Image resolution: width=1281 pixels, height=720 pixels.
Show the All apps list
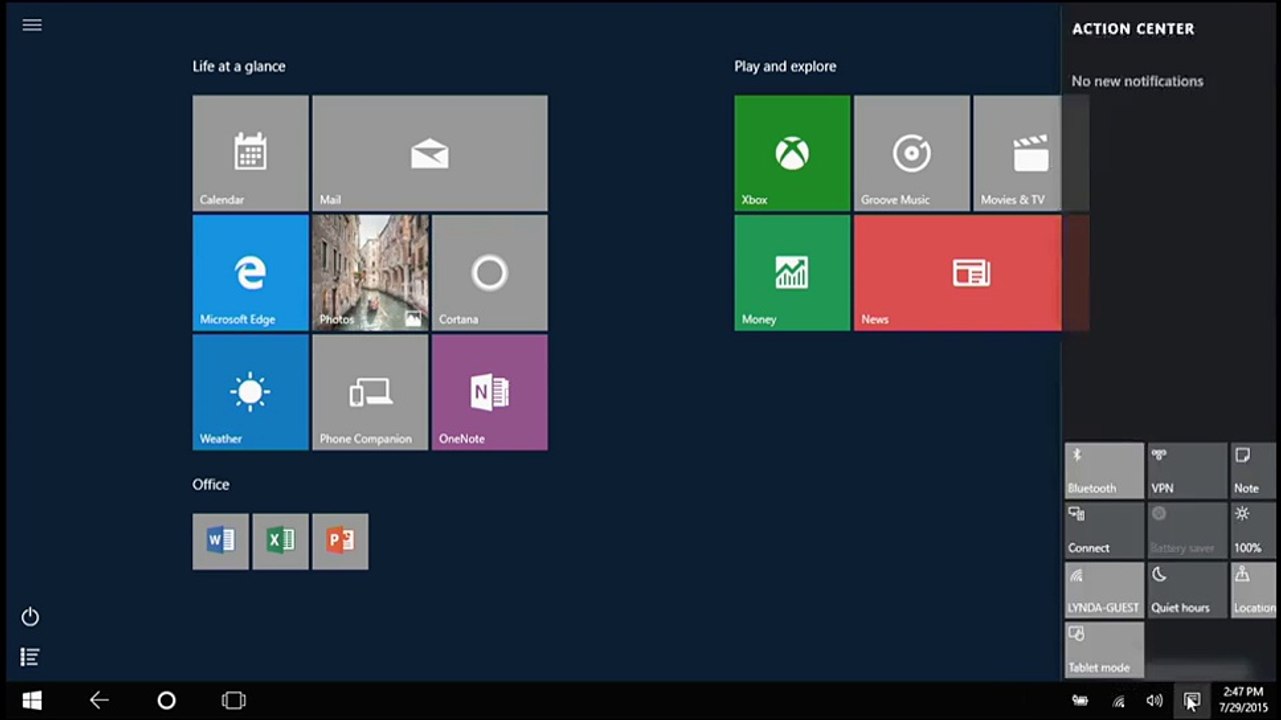[x=31, y=657]
